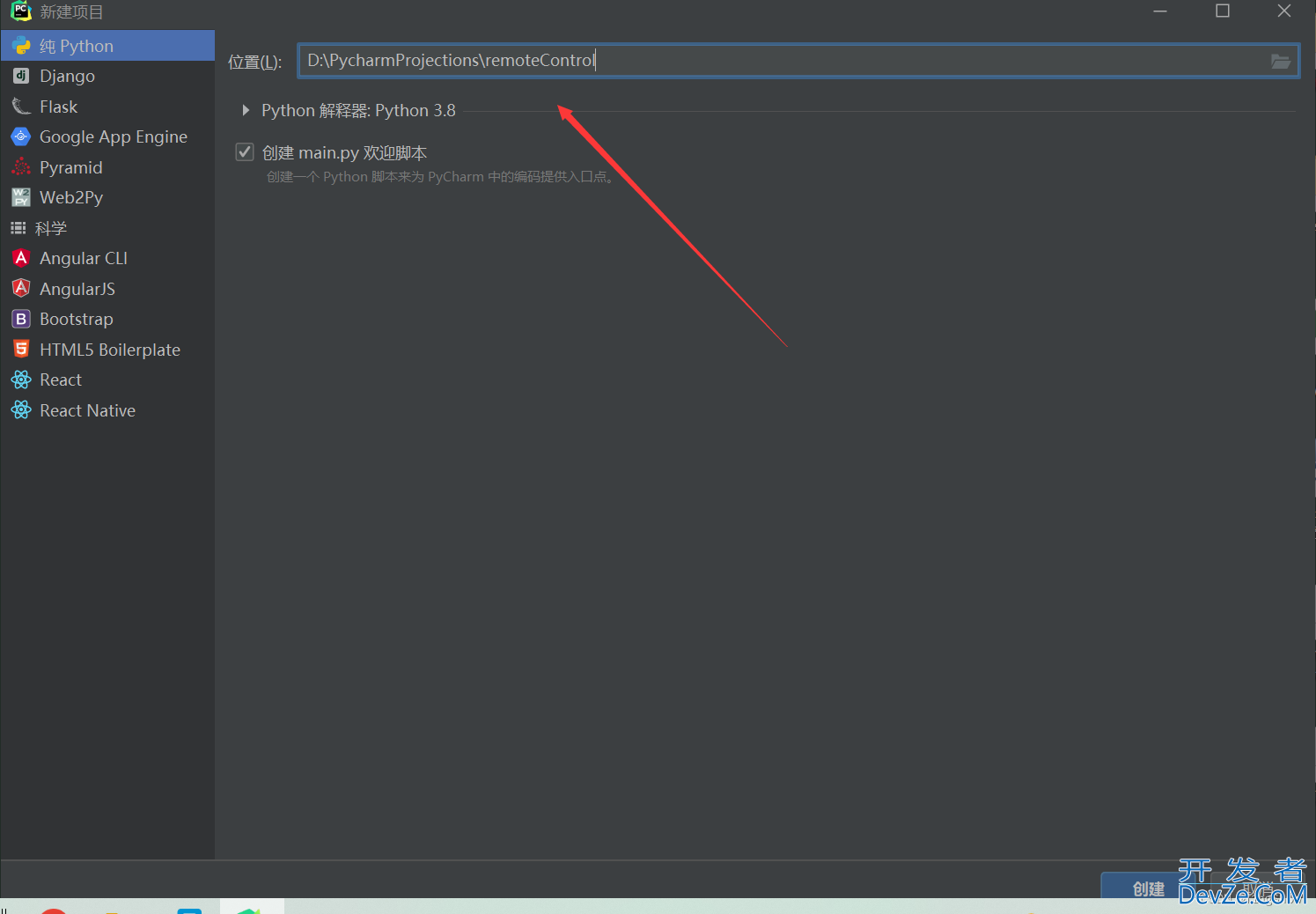Screen dimensions: 1316x914
Task: Choose React project type
Action: click(107, 380)
